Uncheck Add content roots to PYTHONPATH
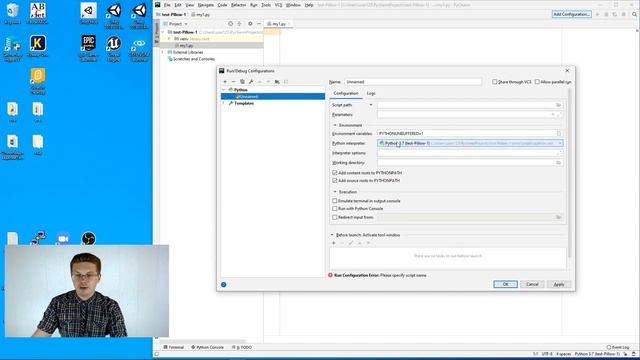The height and width of the screenshot is (360, 640). tap(335, 173)
